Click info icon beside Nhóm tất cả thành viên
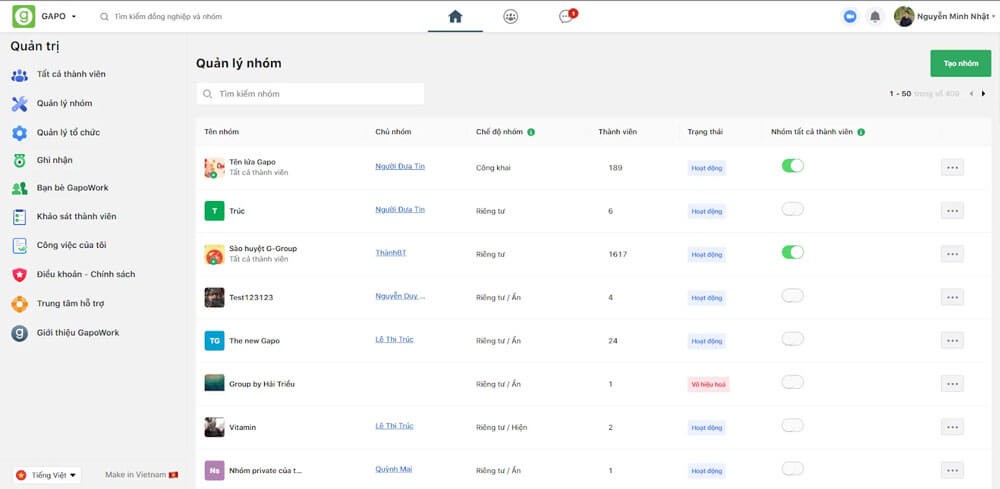The height and width of the screenshot is (489, 1000). [x=861, y=132]
